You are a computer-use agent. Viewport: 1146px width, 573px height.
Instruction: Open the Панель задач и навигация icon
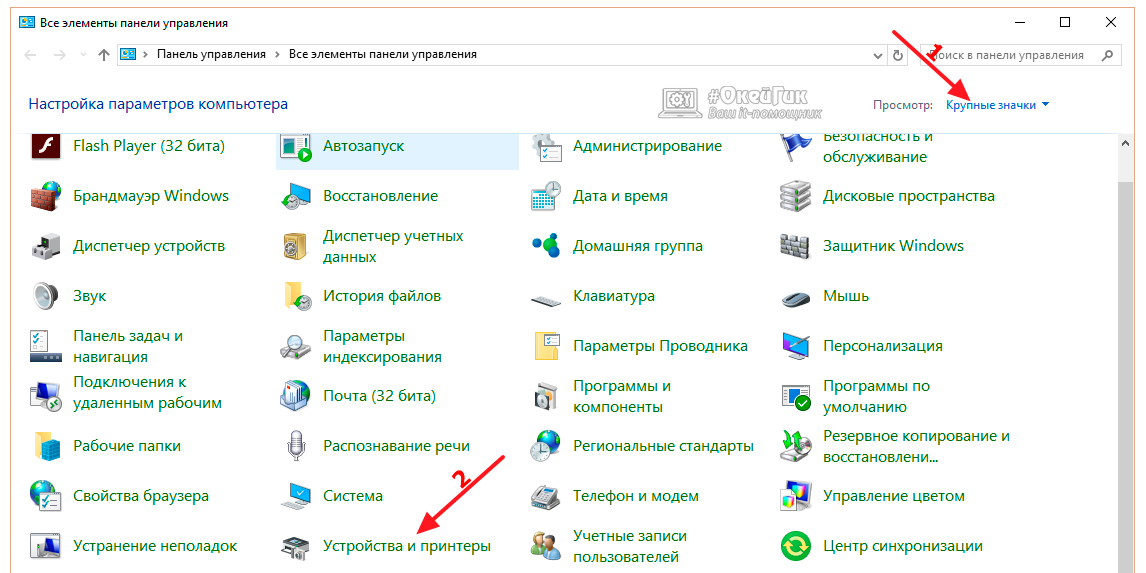(45, 346)
